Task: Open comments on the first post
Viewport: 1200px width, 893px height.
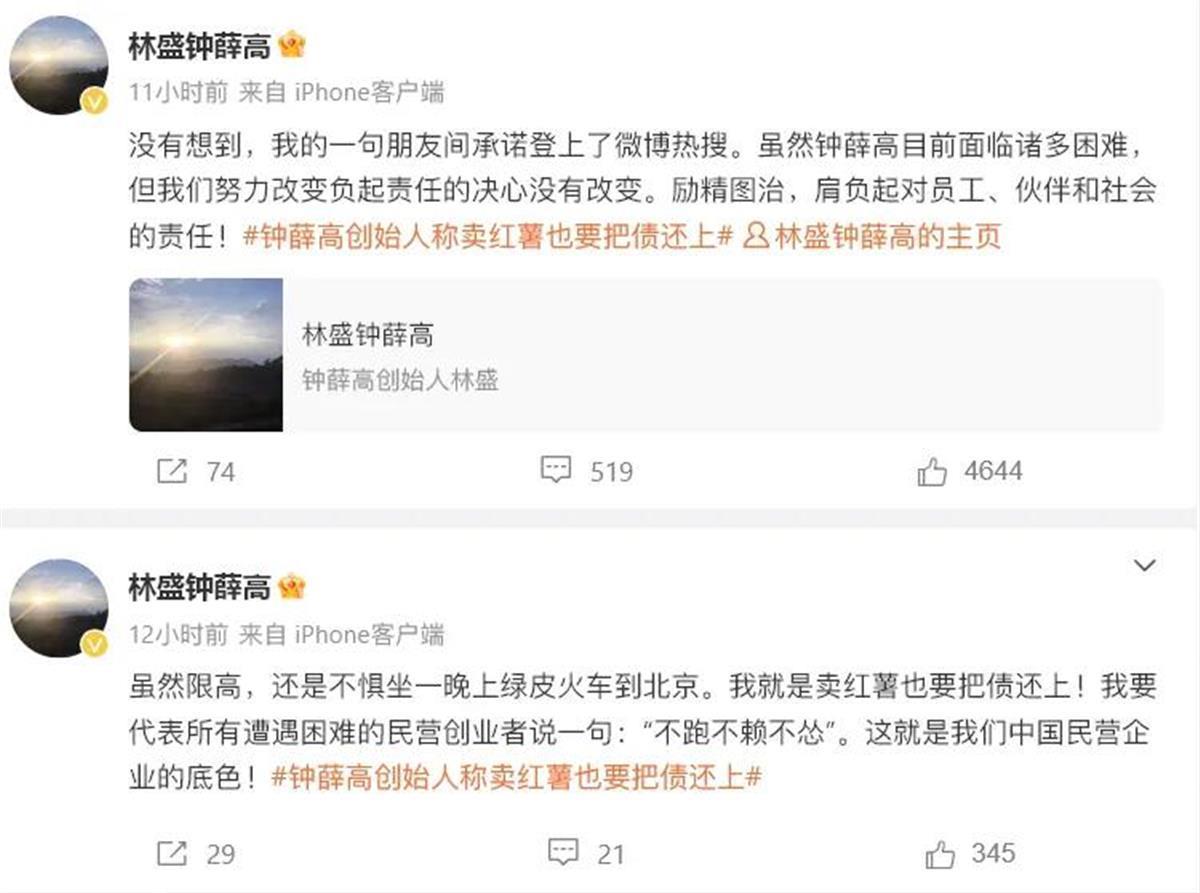Action: 556,469
